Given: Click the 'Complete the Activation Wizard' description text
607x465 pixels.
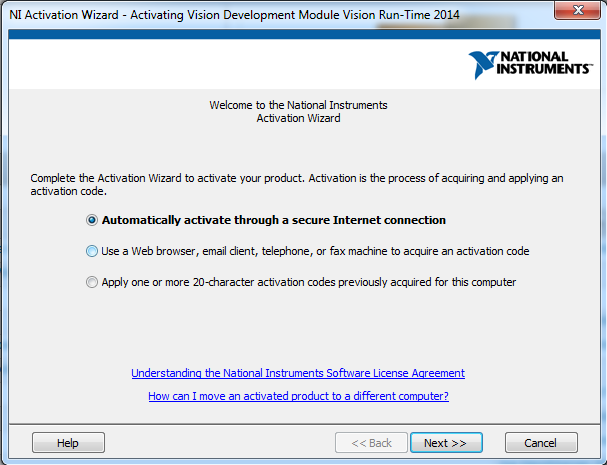Looking at the screenshot, I should point(297,185).
